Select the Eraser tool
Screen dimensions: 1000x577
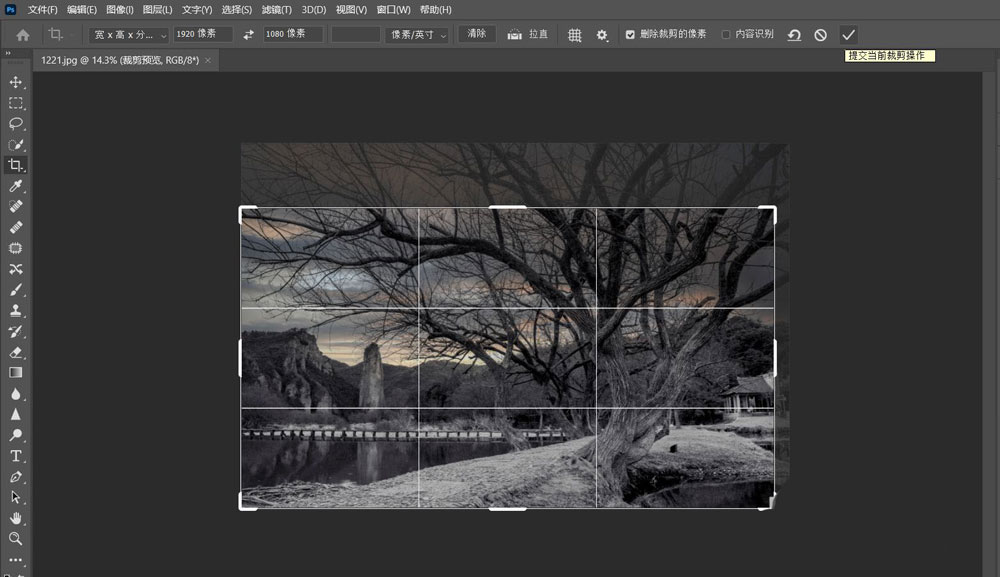pos(16,352)
